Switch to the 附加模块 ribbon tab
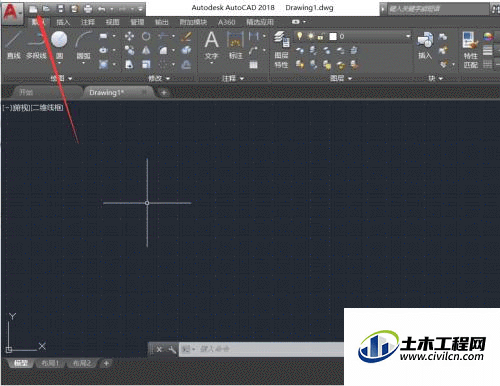Image resolution: width=500 pixels, height=386 pixels. [x=193, y=22]
